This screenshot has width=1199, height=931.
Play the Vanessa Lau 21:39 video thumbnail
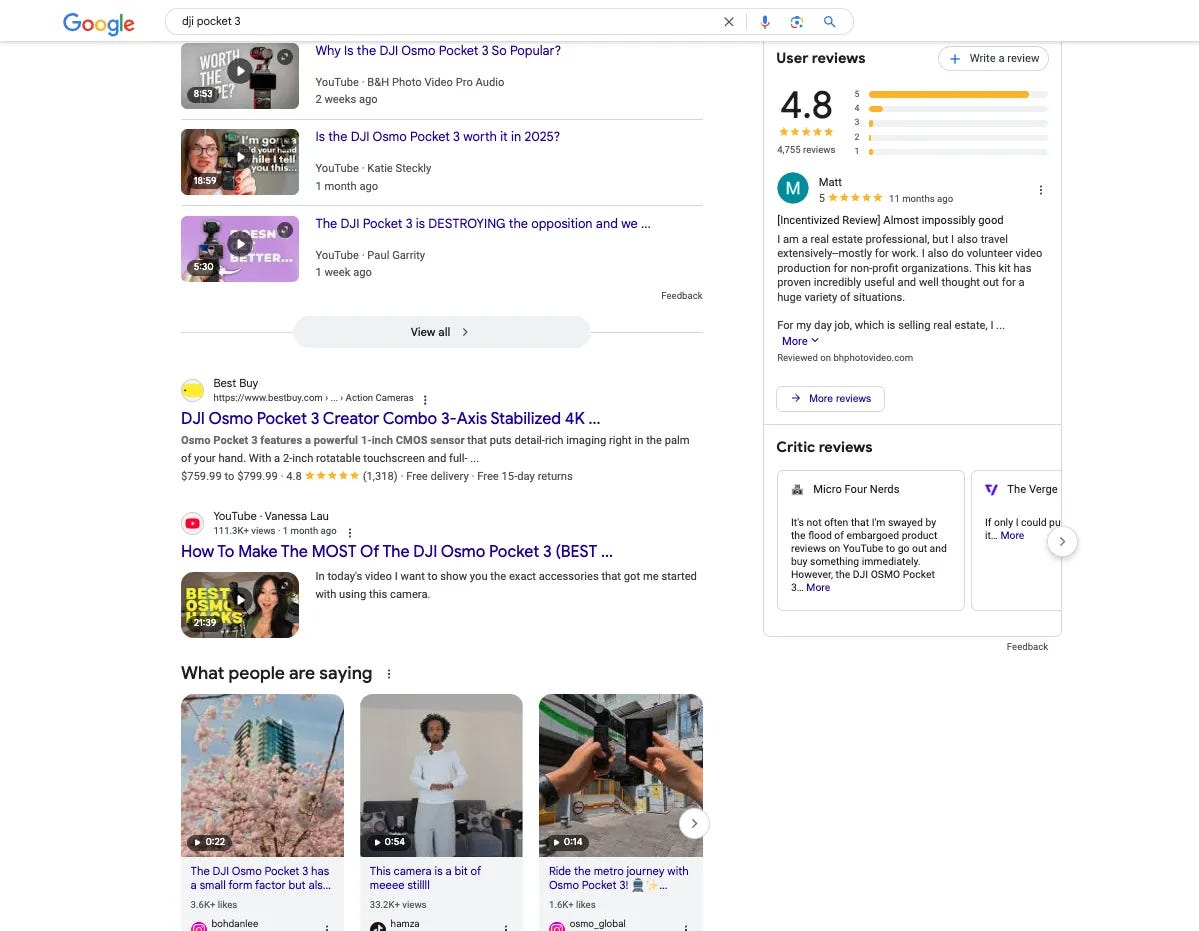(x=239, y=605)
